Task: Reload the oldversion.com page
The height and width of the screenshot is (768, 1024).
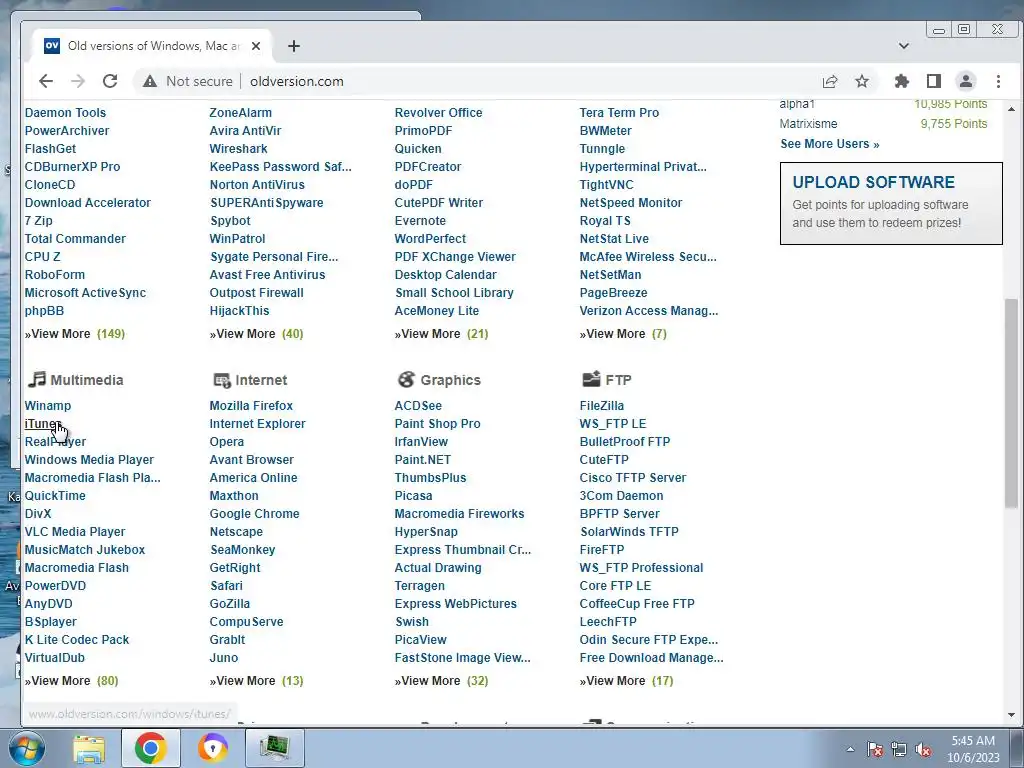Action: tap(110, 81)
